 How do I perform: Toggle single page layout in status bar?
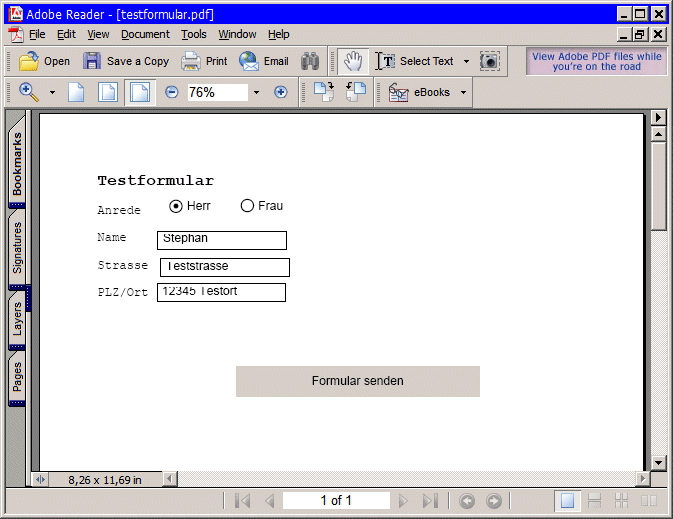pos(567,501)
